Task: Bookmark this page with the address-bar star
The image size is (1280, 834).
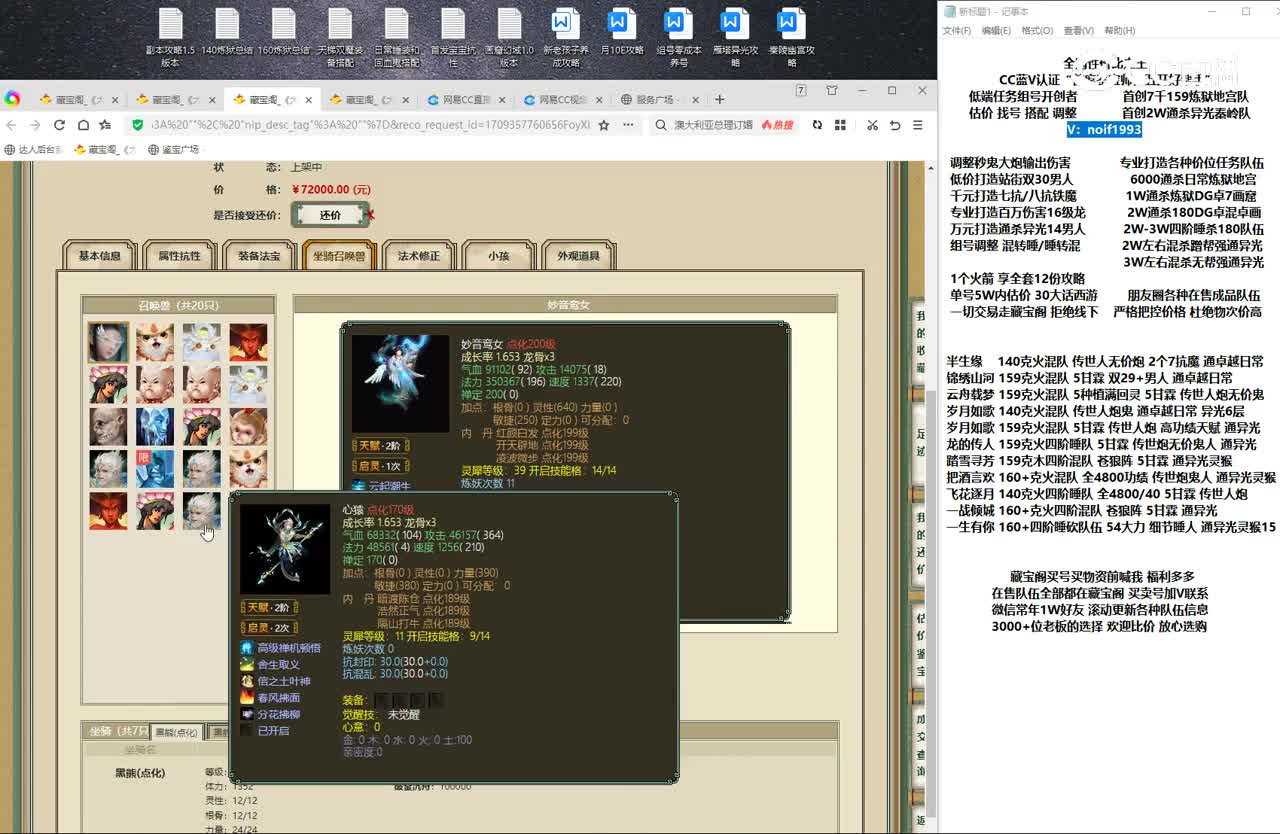Action: [604, 125]
